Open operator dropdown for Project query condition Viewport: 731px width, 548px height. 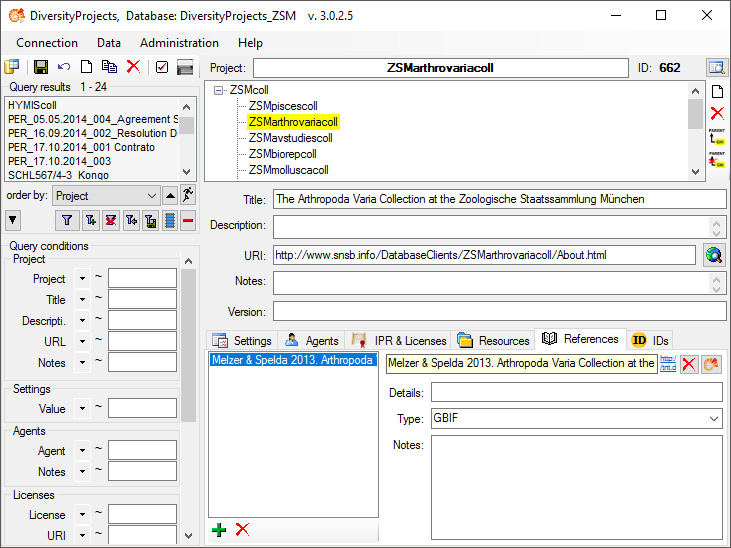(x=83, y=278)
